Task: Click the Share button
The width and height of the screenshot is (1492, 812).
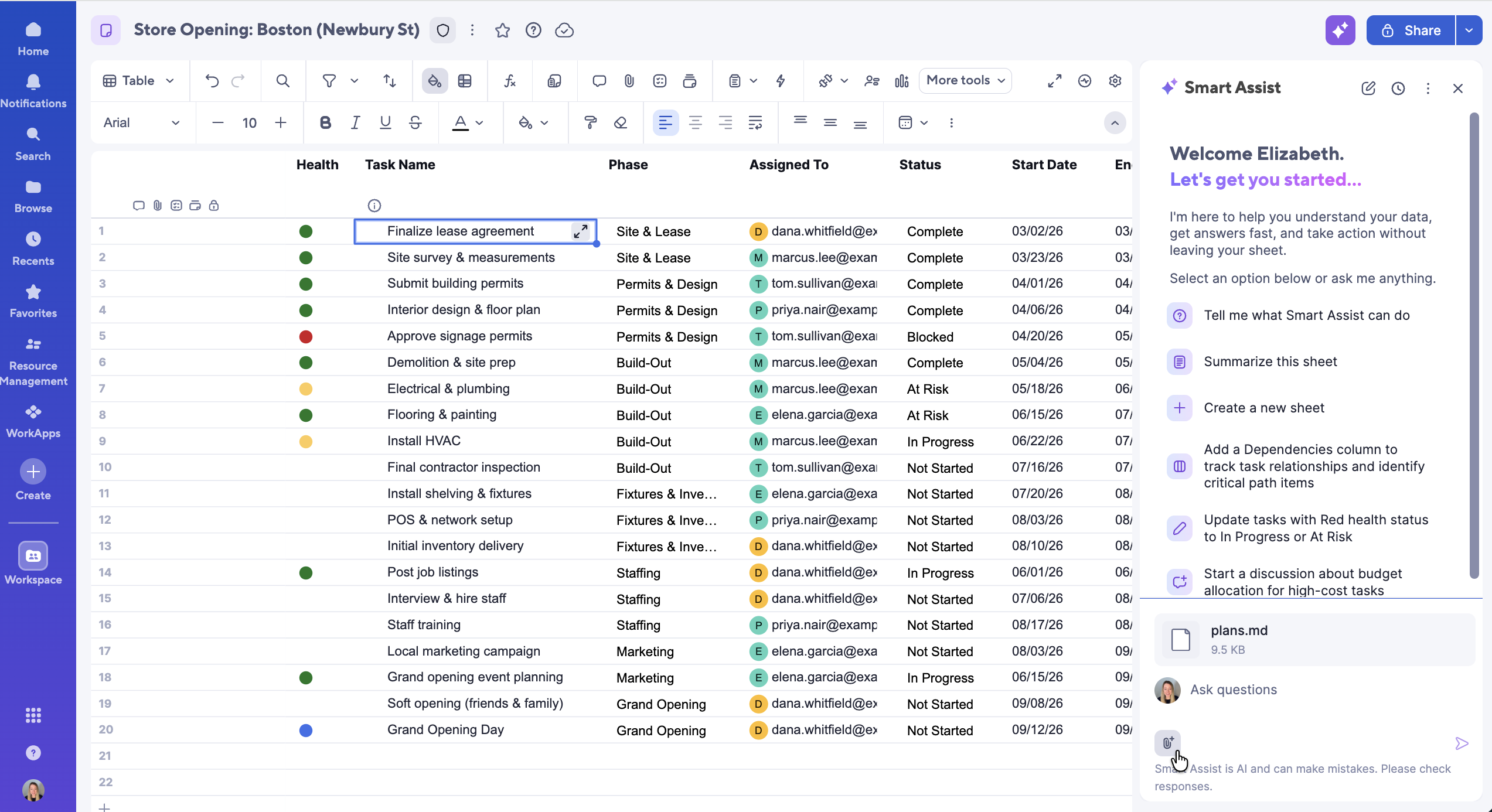Action: [x=1411, y=30]
